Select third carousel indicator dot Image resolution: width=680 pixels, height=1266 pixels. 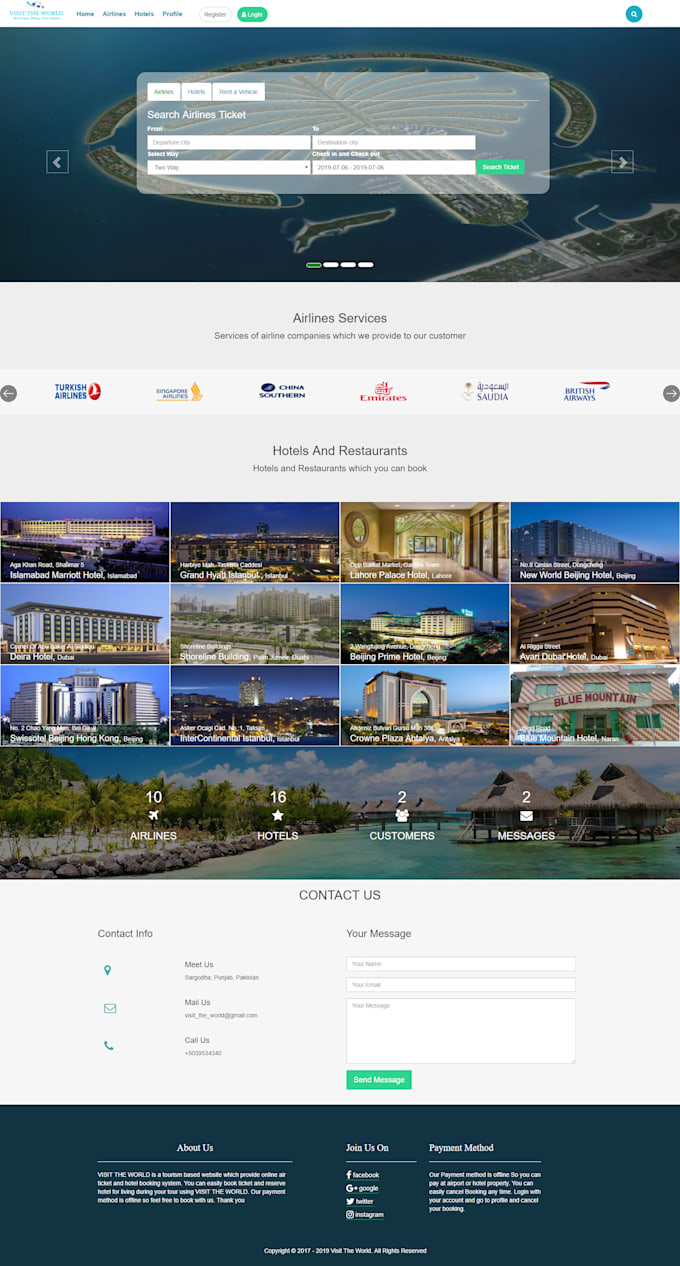pos(348,265)
